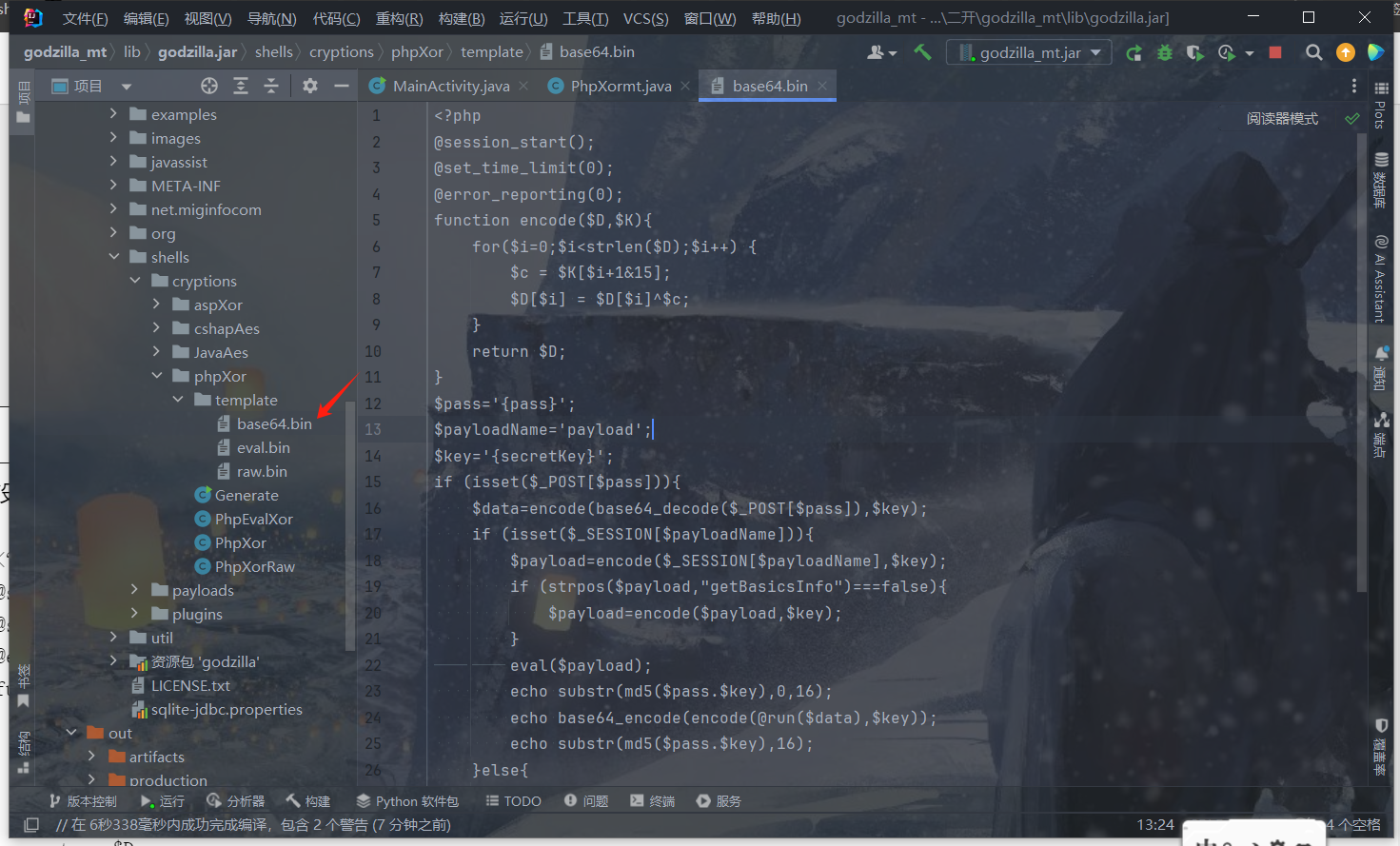This screenshot has width=1400, height=846.
Task: Click the 13:24 line-column indicator
Action: pos(1155,825)
